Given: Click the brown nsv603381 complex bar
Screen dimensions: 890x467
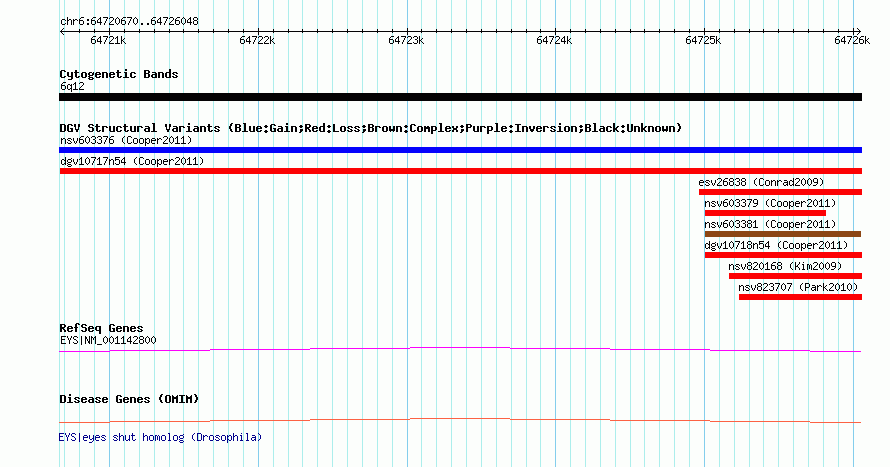Looking at the screenshot, I should [783, 234].
